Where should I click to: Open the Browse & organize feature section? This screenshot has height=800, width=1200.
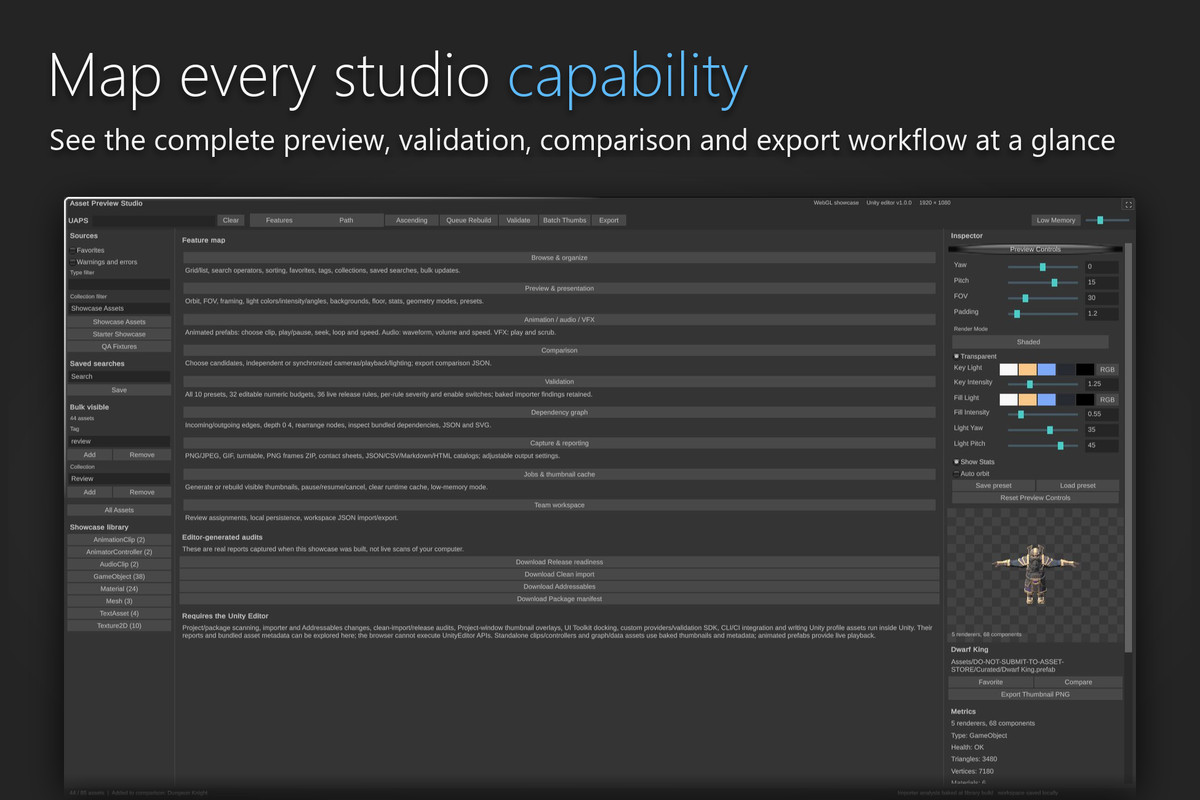(x=559, y=258)
